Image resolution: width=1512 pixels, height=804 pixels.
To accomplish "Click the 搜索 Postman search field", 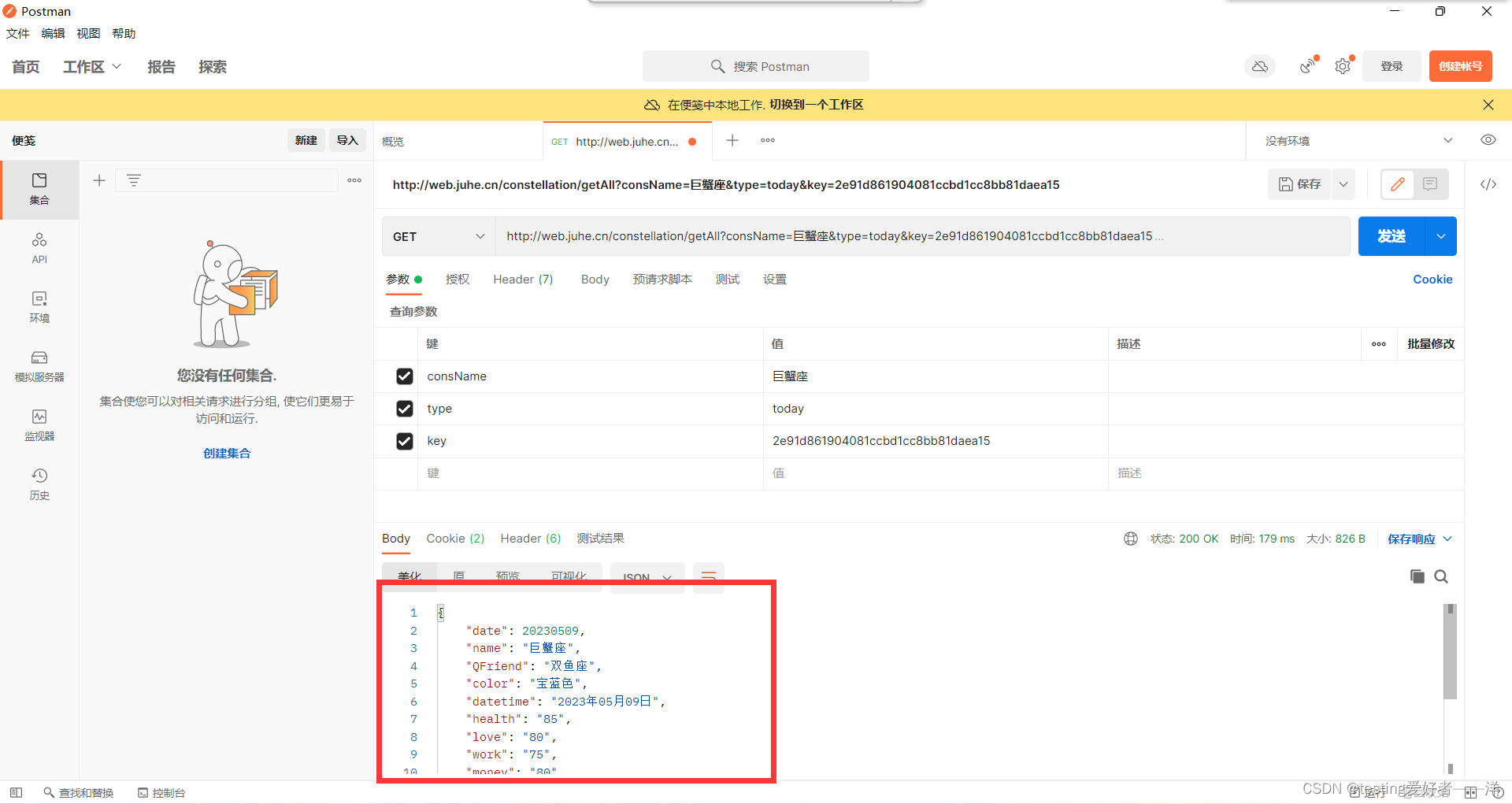I will point(756,66).
